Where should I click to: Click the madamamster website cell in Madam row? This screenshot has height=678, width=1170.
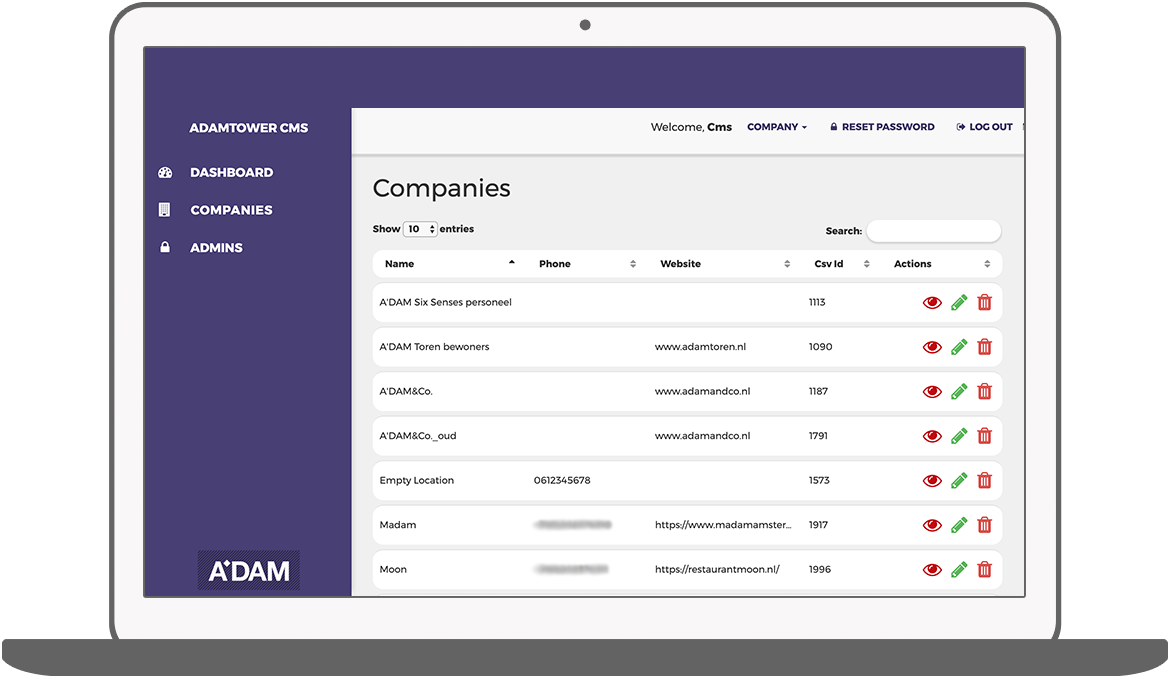coord(723,525)
